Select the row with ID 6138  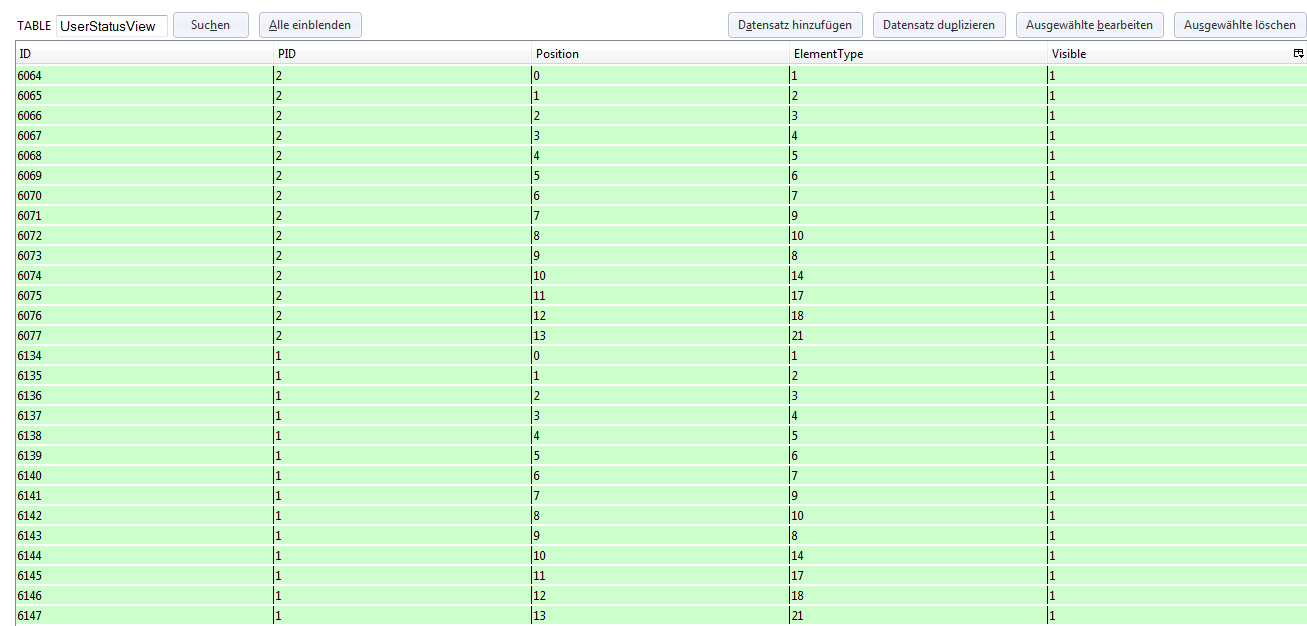tap(661, 436)
